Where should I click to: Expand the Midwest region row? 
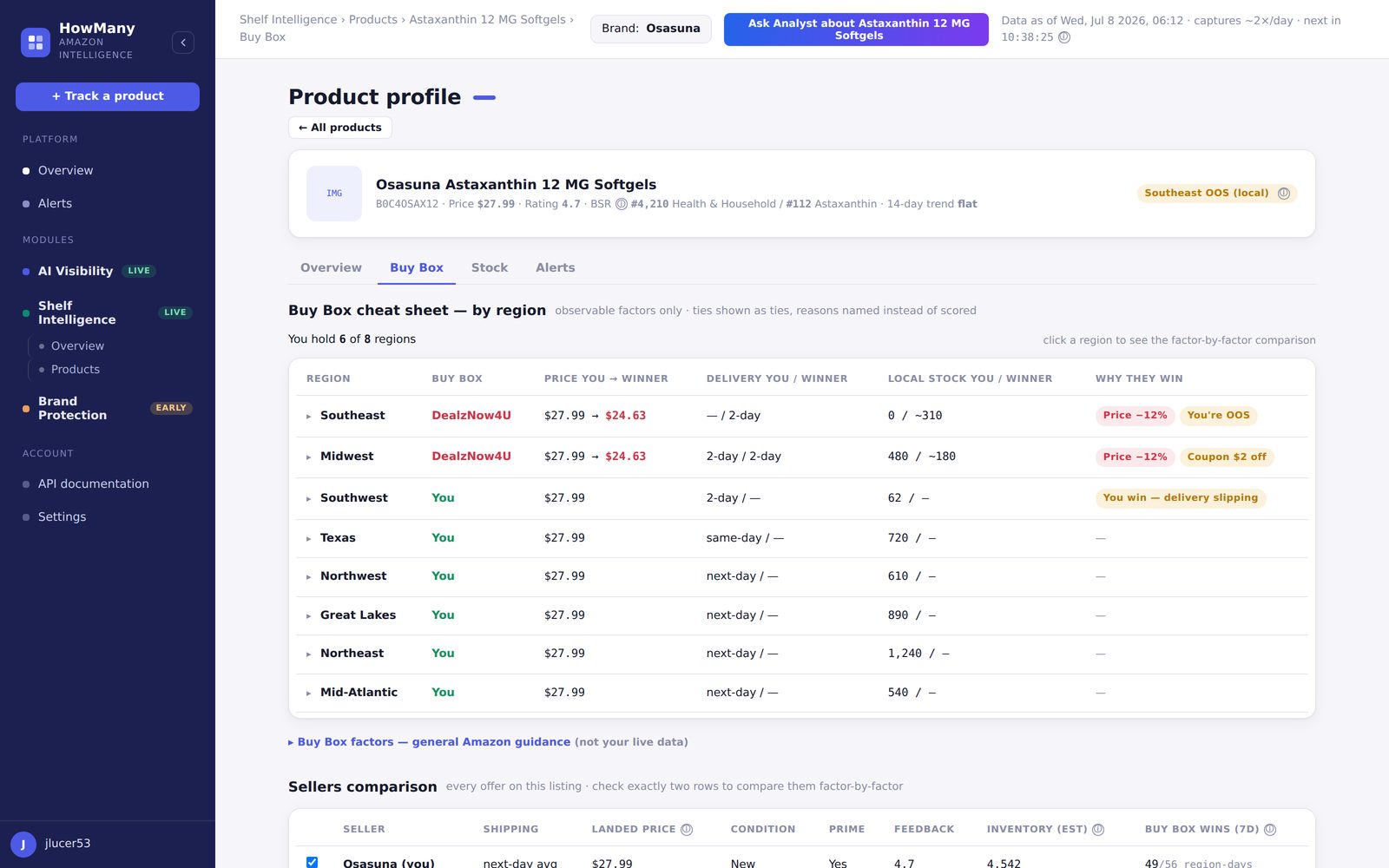click(308, 457)
